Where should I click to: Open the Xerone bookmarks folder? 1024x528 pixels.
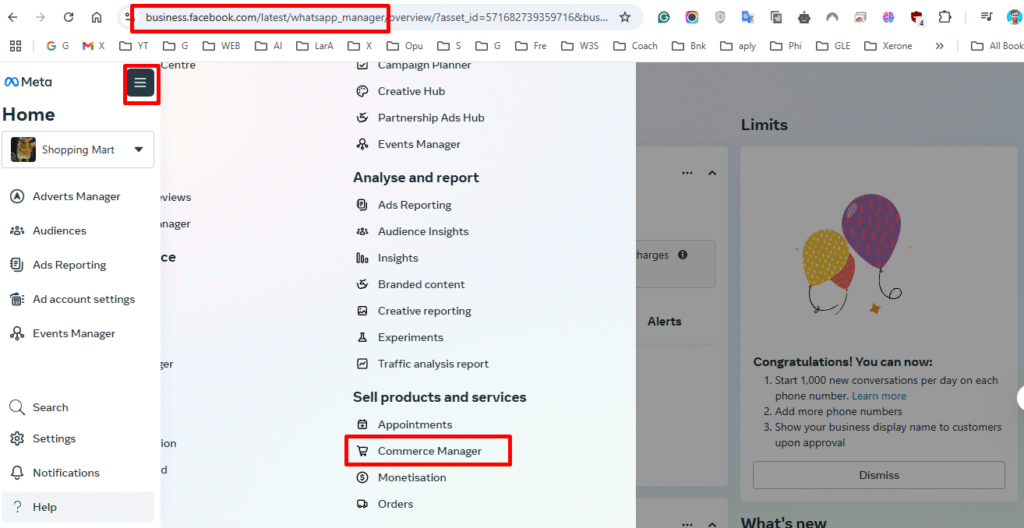888,46
